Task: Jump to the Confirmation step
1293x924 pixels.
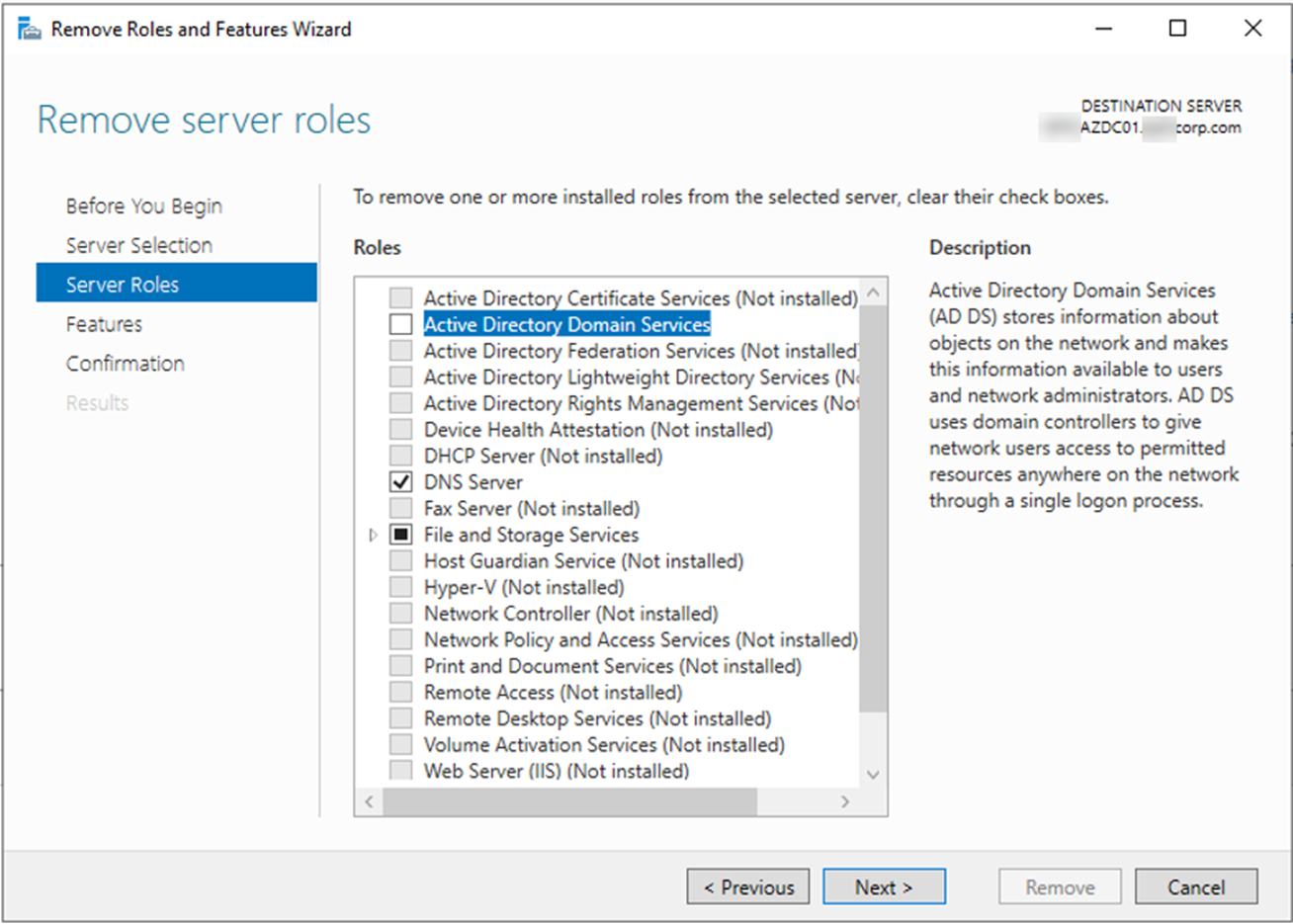Action: tap(125, 364)
